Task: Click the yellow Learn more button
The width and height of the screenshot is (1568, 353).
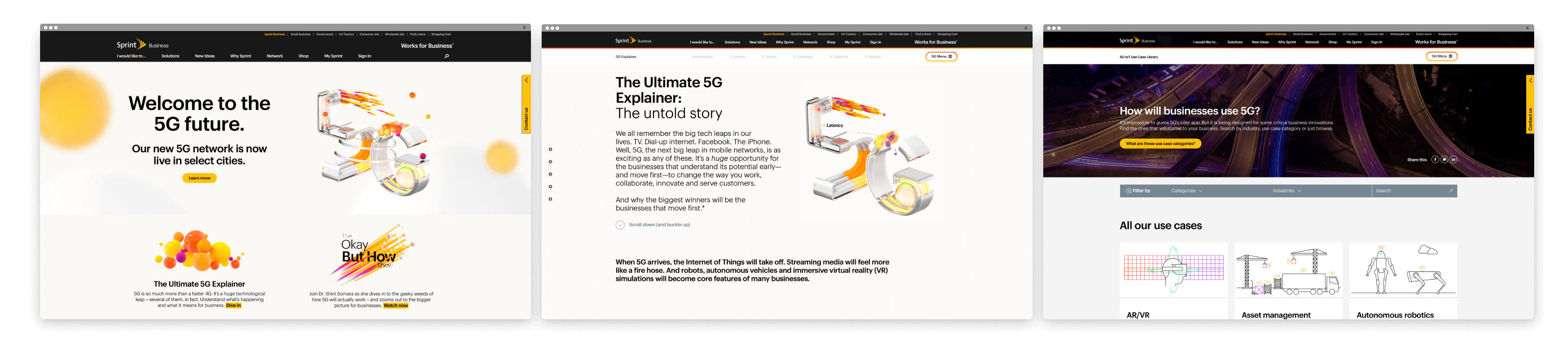Action: 199,178
